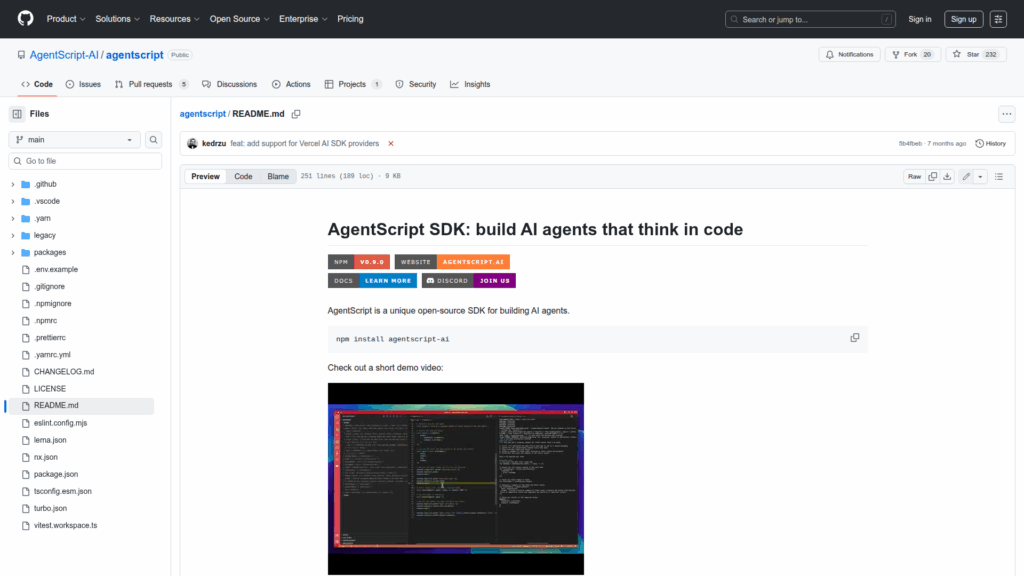This screenshot has width=1024, height=576.
Task: Open the main branch dropdown
Action: 75,140
